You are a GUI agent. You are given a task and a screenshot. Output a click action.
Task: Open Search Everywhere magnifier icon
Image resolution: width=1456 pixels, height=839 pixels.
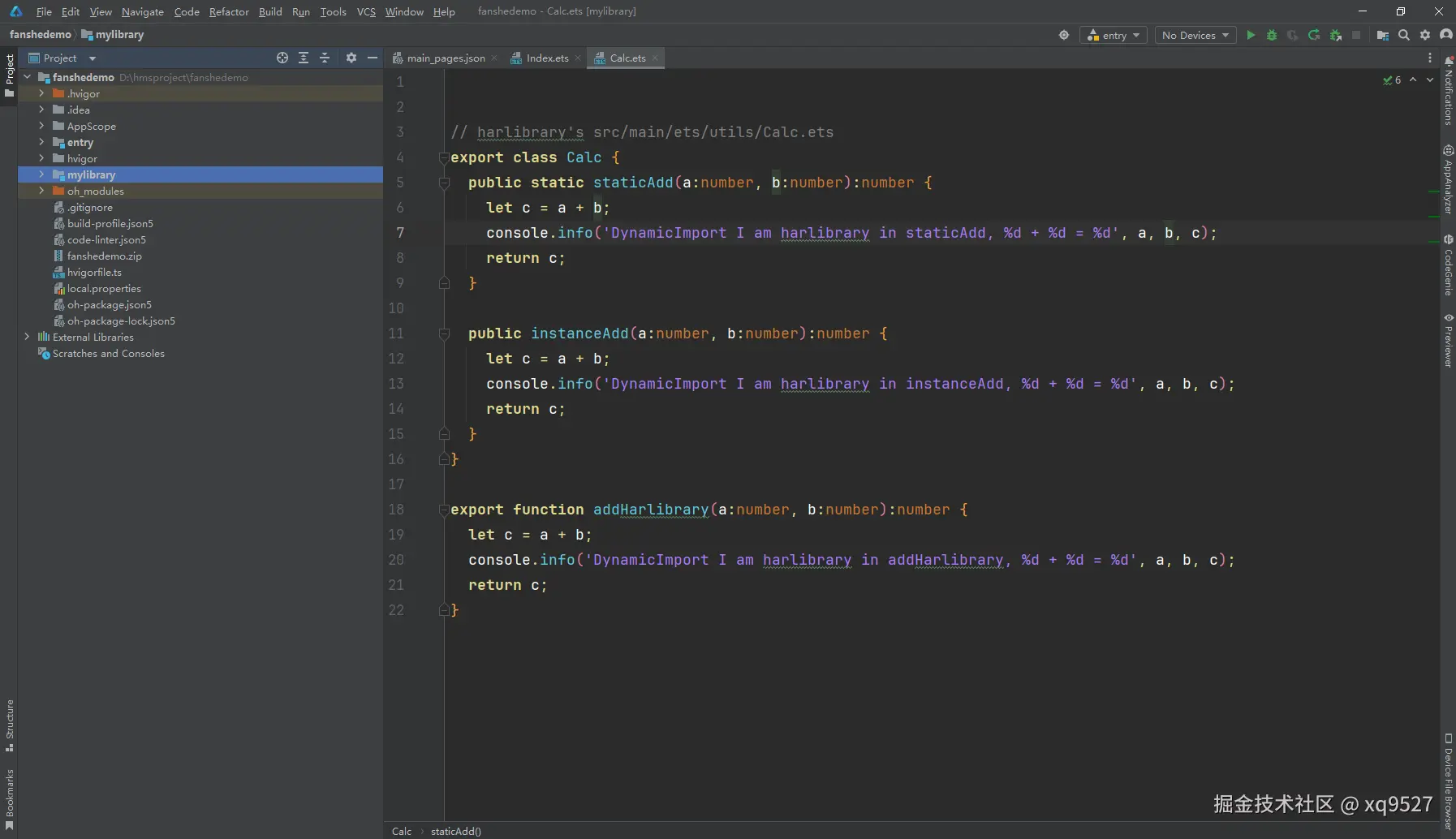pos(1404,35)
